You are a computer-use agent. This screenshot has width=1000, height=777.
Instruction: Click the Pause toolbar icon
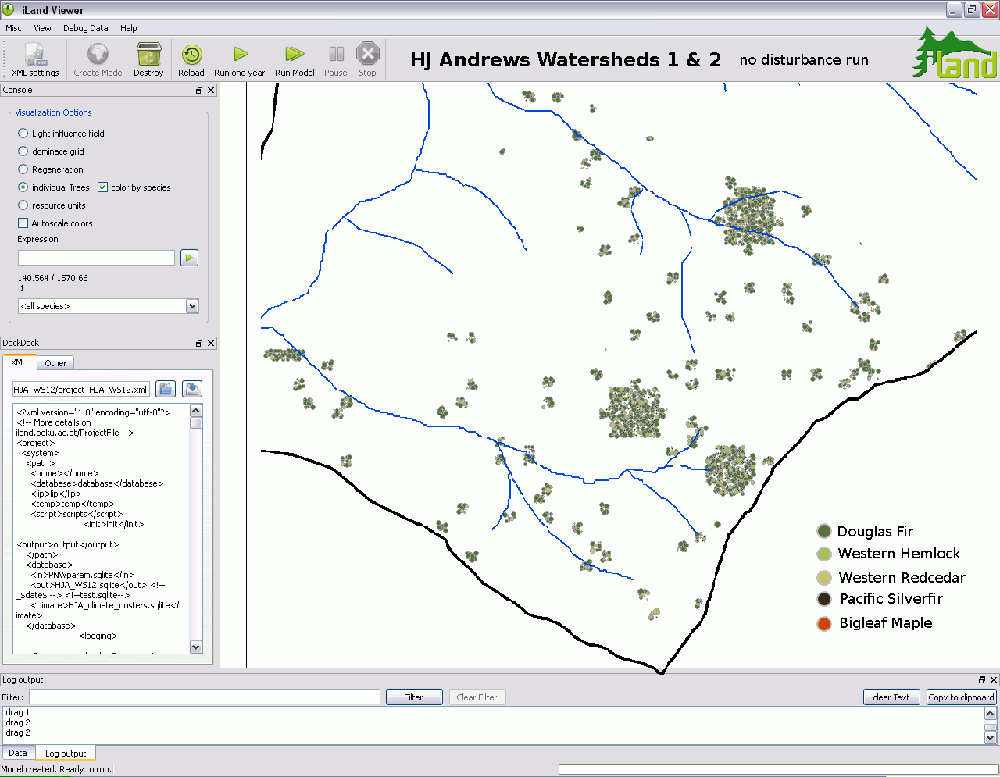336,59
